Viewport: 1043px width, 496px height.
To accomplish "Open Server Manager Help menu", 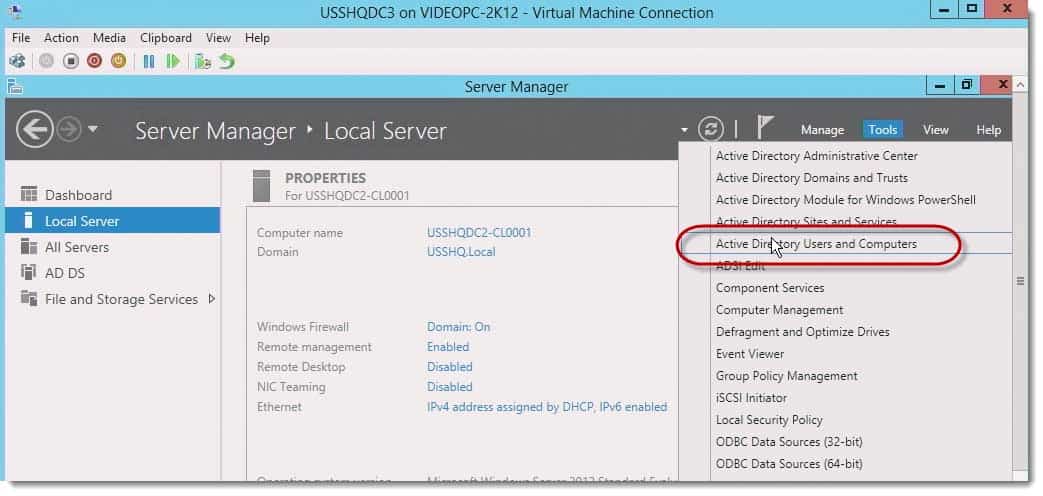I will [x=988, y=130].
